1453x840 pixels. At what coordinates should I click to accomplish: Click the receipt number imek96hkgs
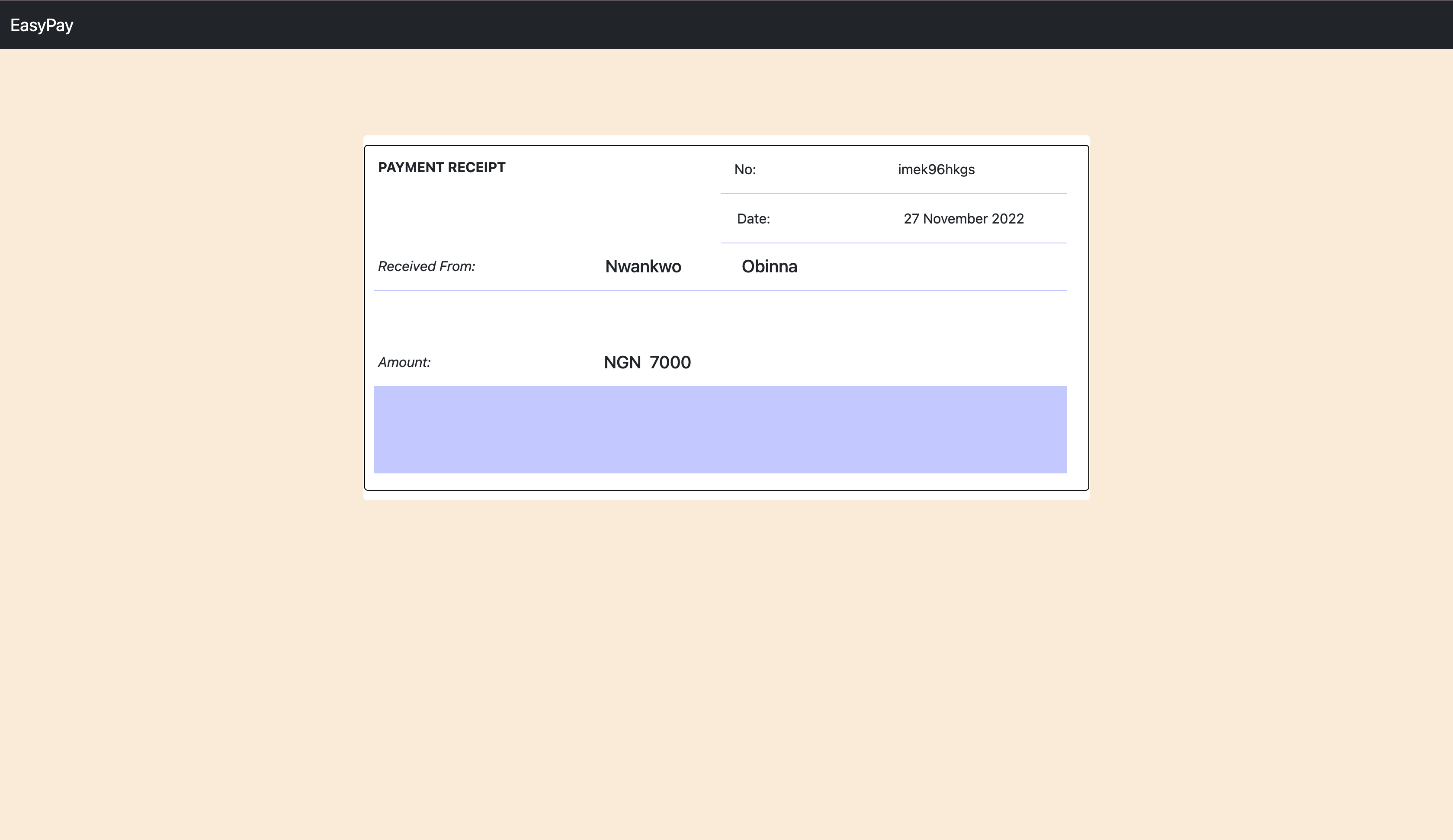click(x=937, y=169)
